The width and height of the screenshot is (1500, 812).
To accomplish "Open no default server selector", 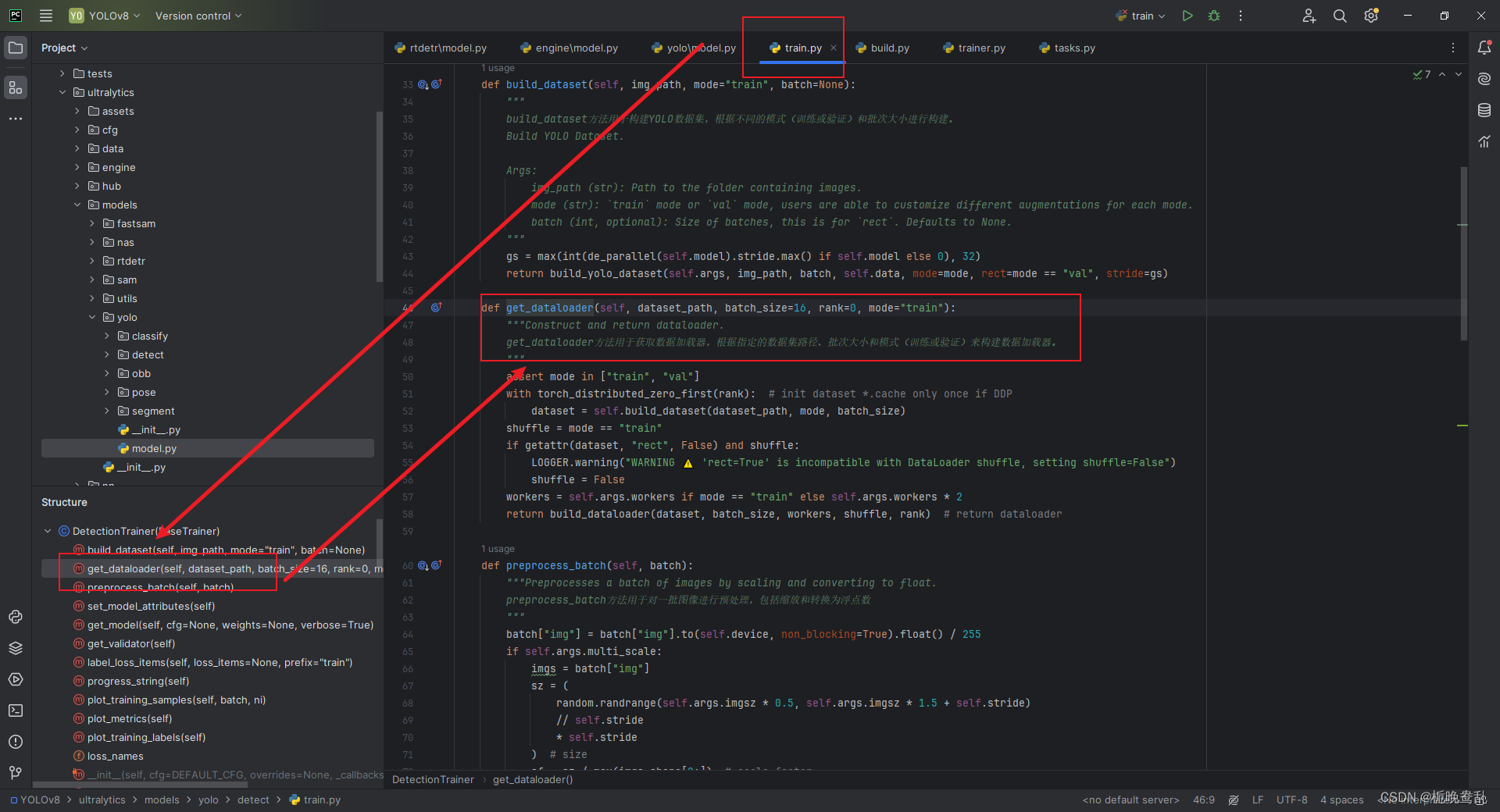I will [x=1130, y=800].
